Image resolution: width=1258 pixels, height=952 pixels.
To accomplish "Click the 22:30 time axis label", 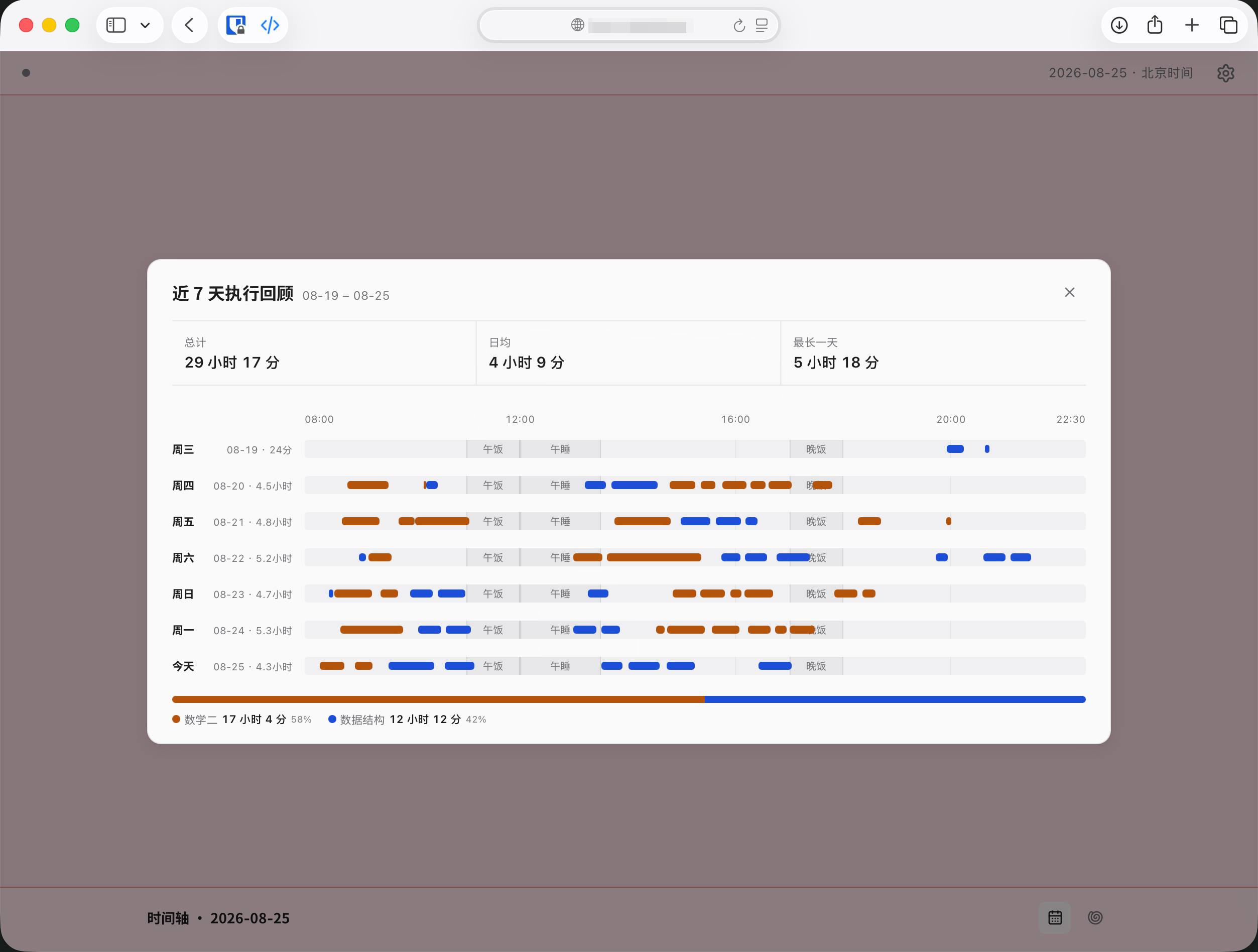I will pos(1070,419).
